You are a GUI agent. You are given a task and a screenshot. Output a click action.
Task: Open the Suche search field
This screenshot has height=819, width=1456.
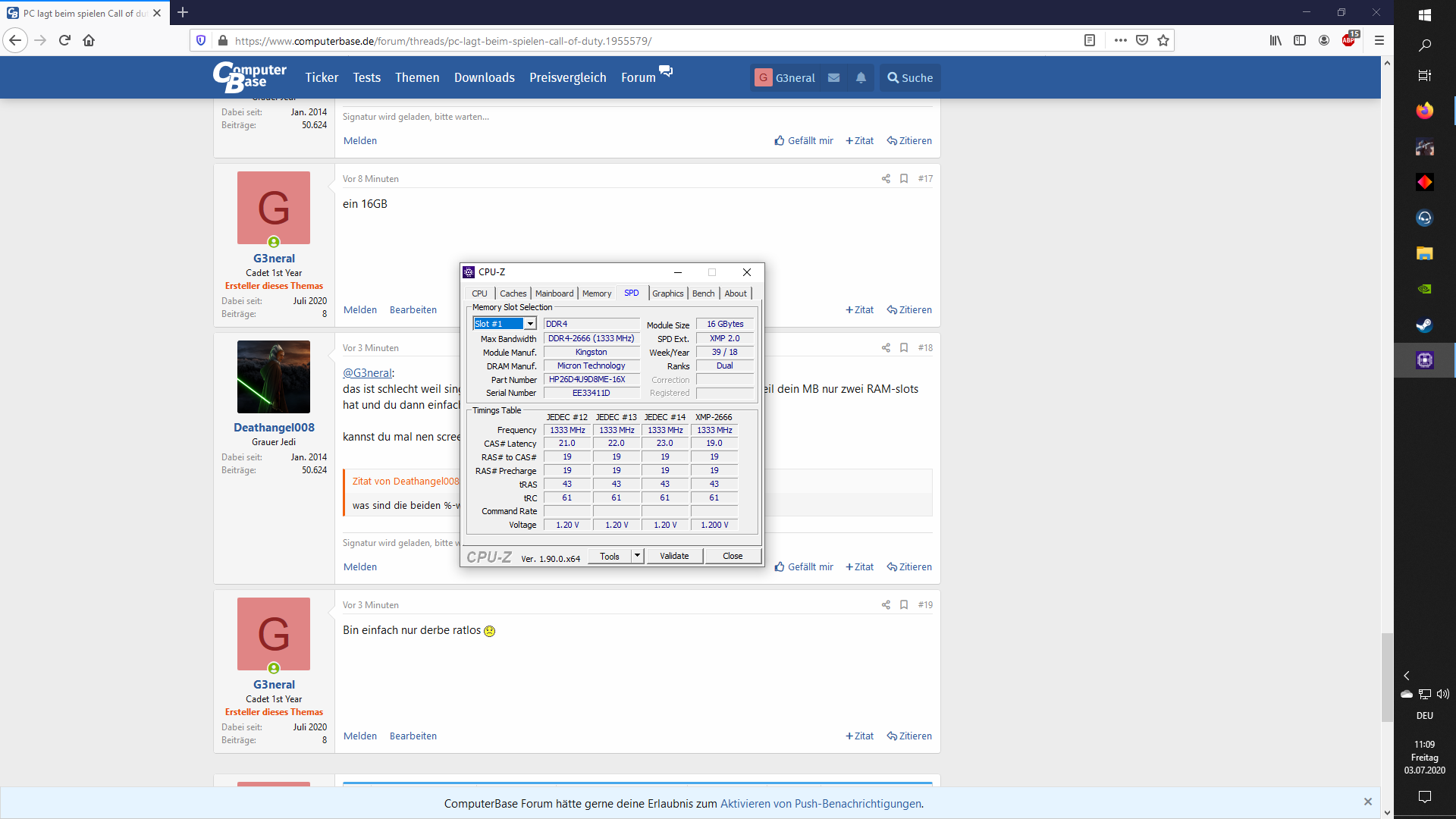910,77
